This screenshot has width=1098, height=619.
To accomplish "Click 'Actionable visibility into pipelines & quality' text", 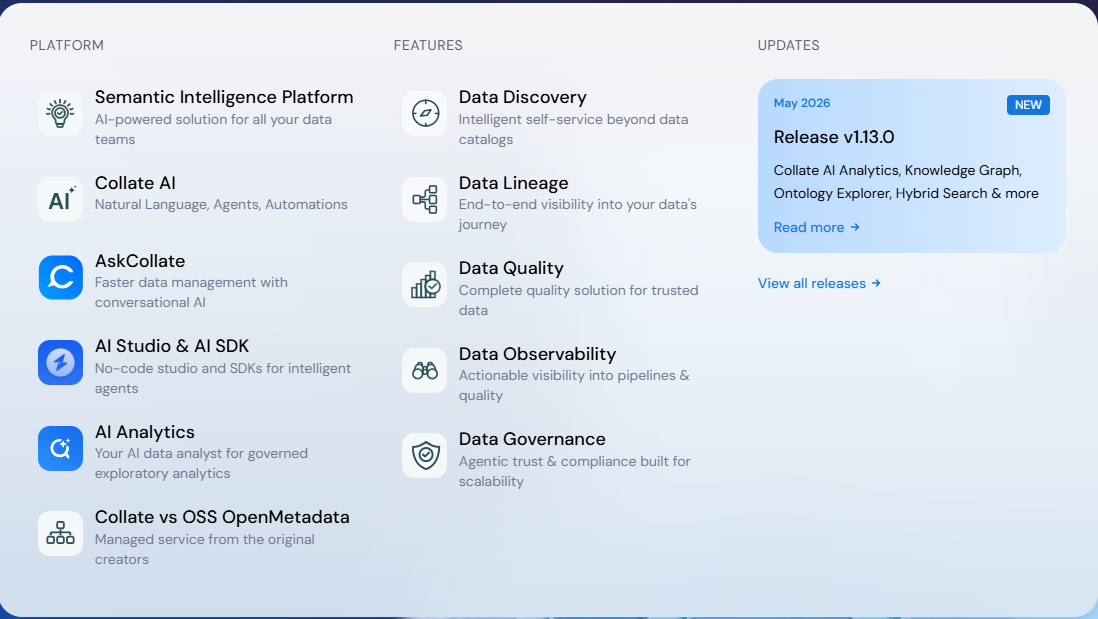I will point(574,385).
